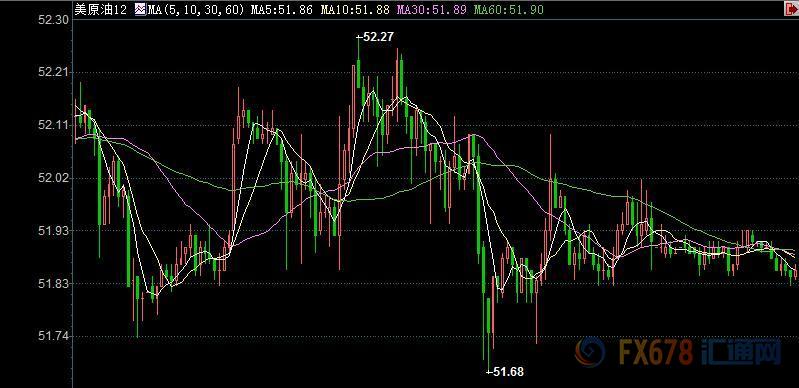
Task: Click the FX678 watermark text
Action: click(656, 352)
